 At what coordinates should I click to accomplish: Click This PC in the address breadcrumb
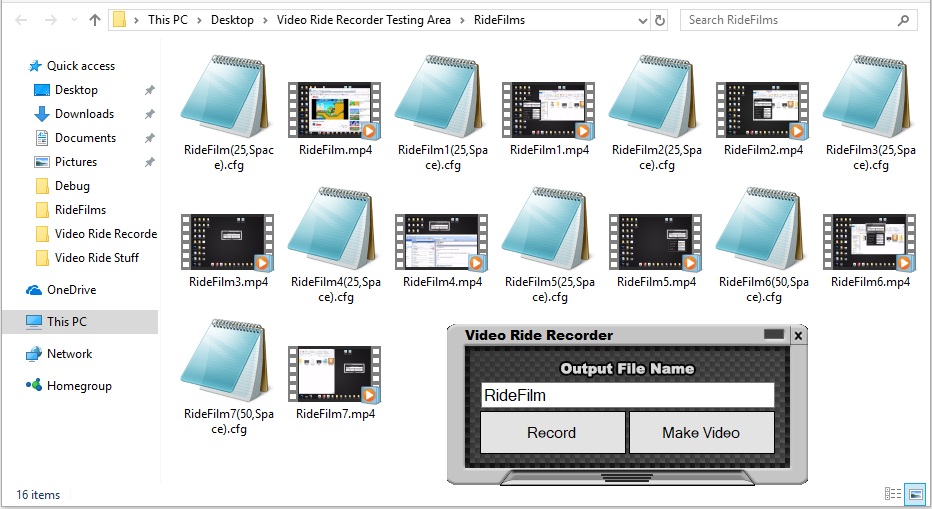[168, 20]
